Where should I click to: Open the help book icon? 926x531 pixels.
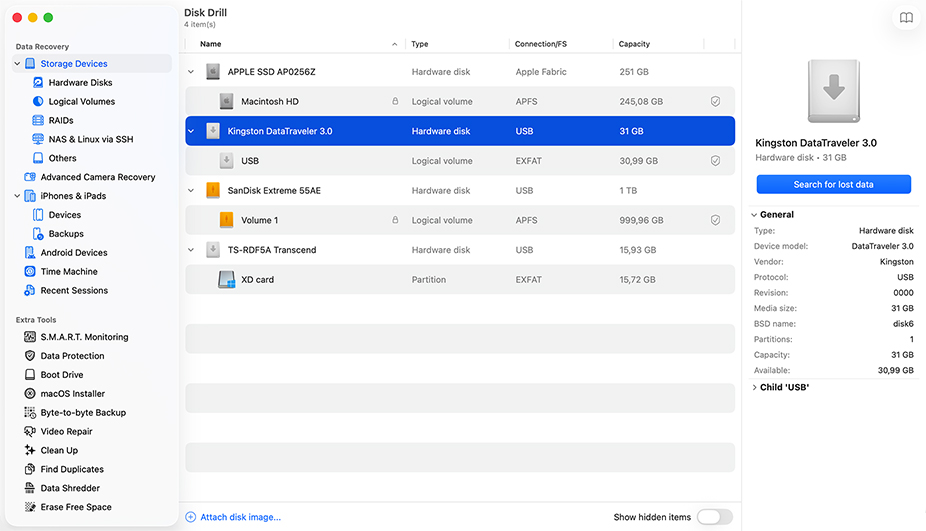[x=906, y=18]
